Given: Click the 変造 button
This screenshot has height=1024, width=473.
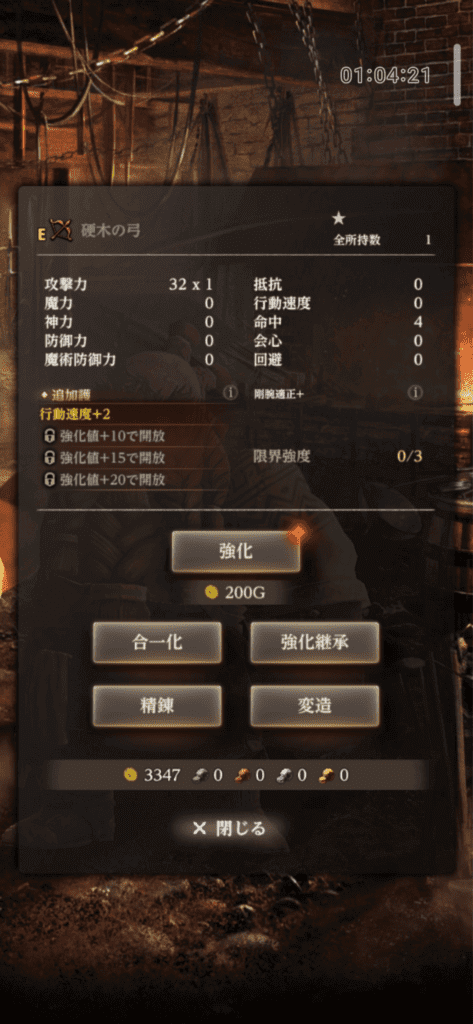Looking at the screenshot, I should [315, 706].
